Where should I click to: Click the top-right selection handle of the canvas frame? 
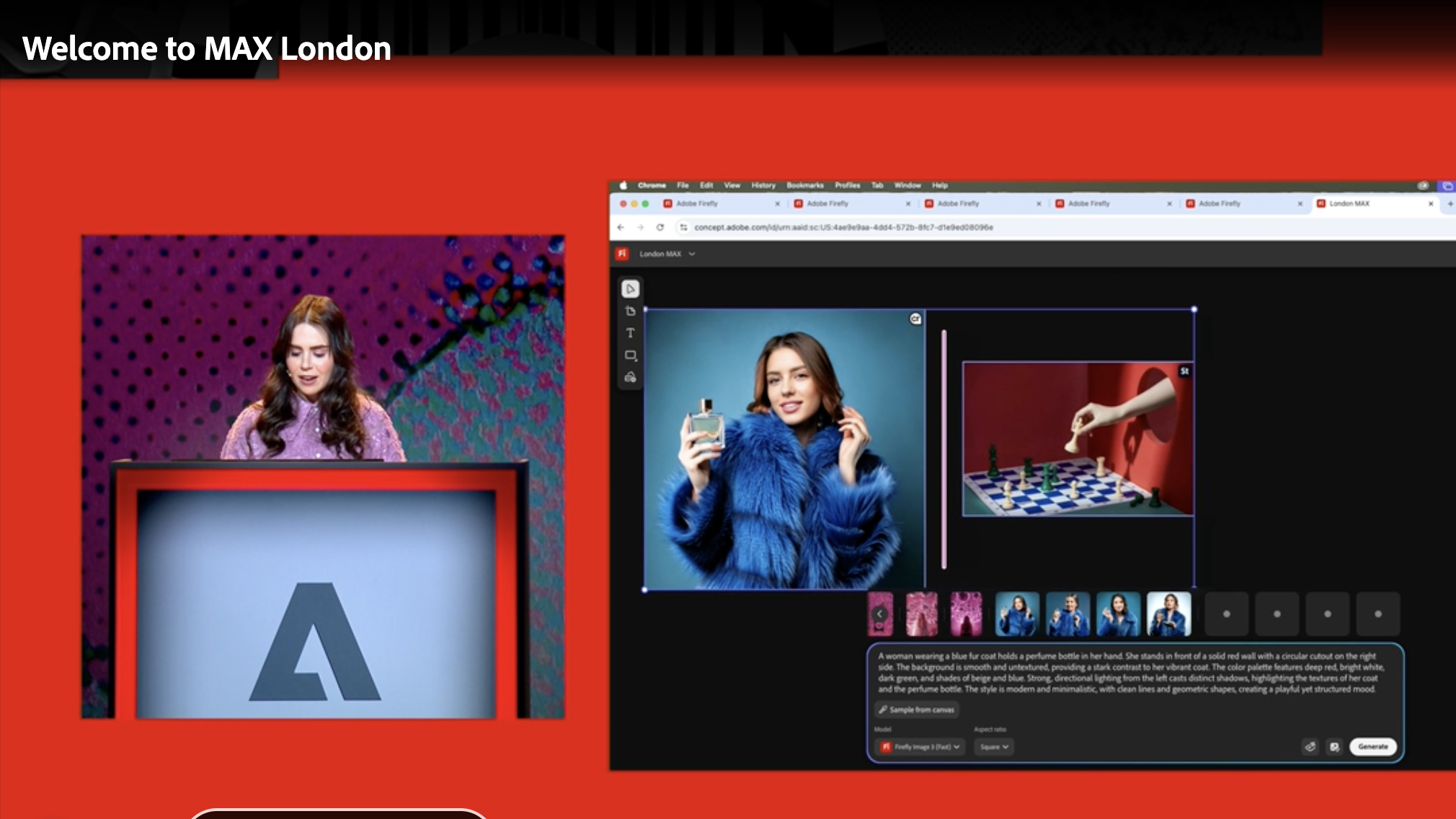1194,309
